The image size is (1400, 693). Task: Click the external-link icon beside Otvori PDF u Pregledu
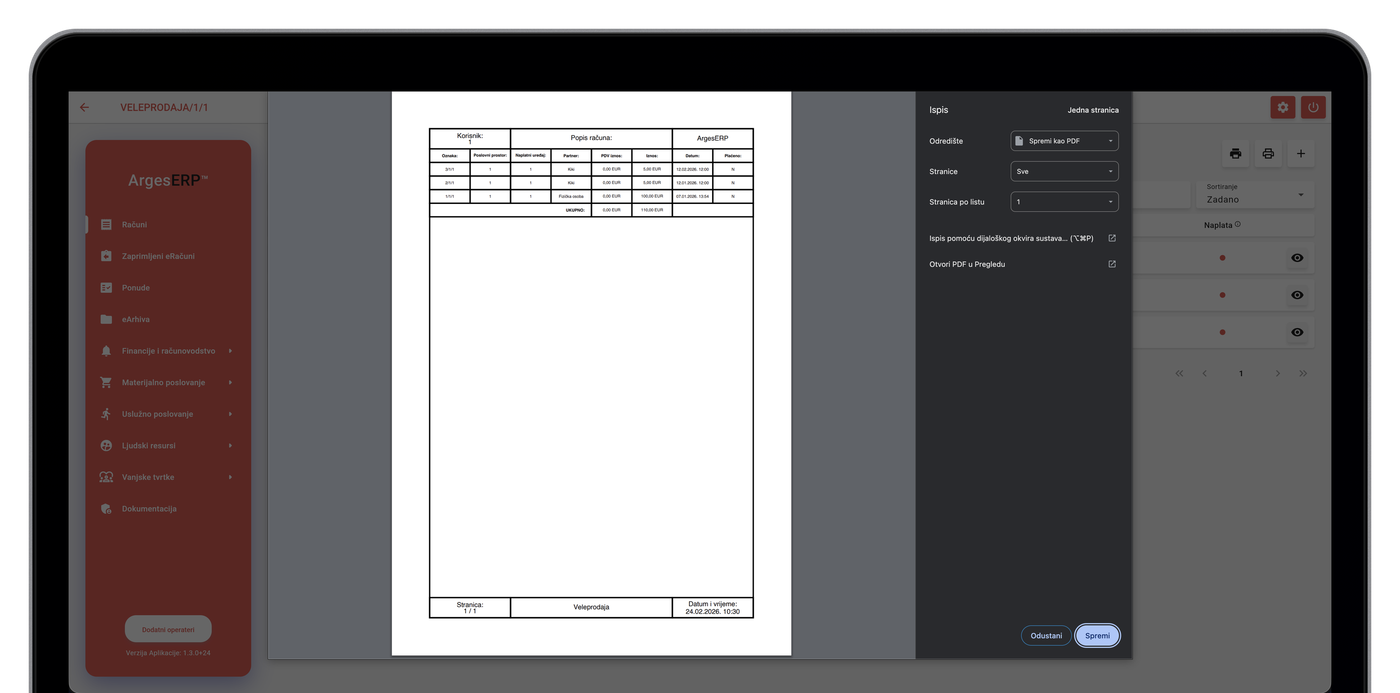(1112, 264)
